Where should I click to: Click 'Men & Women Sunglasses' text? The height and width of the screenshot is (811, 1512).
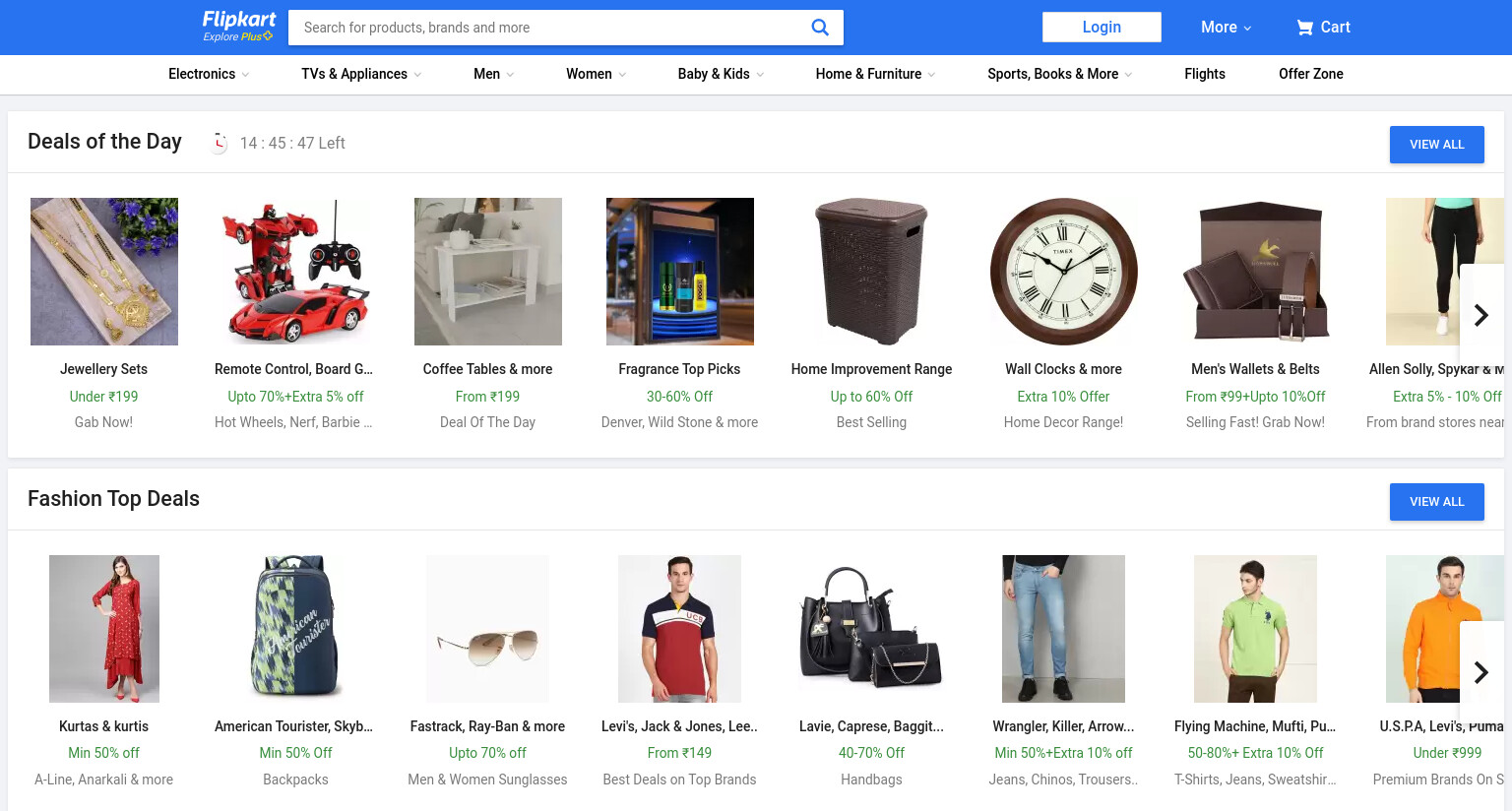click(x=488, y=780)
